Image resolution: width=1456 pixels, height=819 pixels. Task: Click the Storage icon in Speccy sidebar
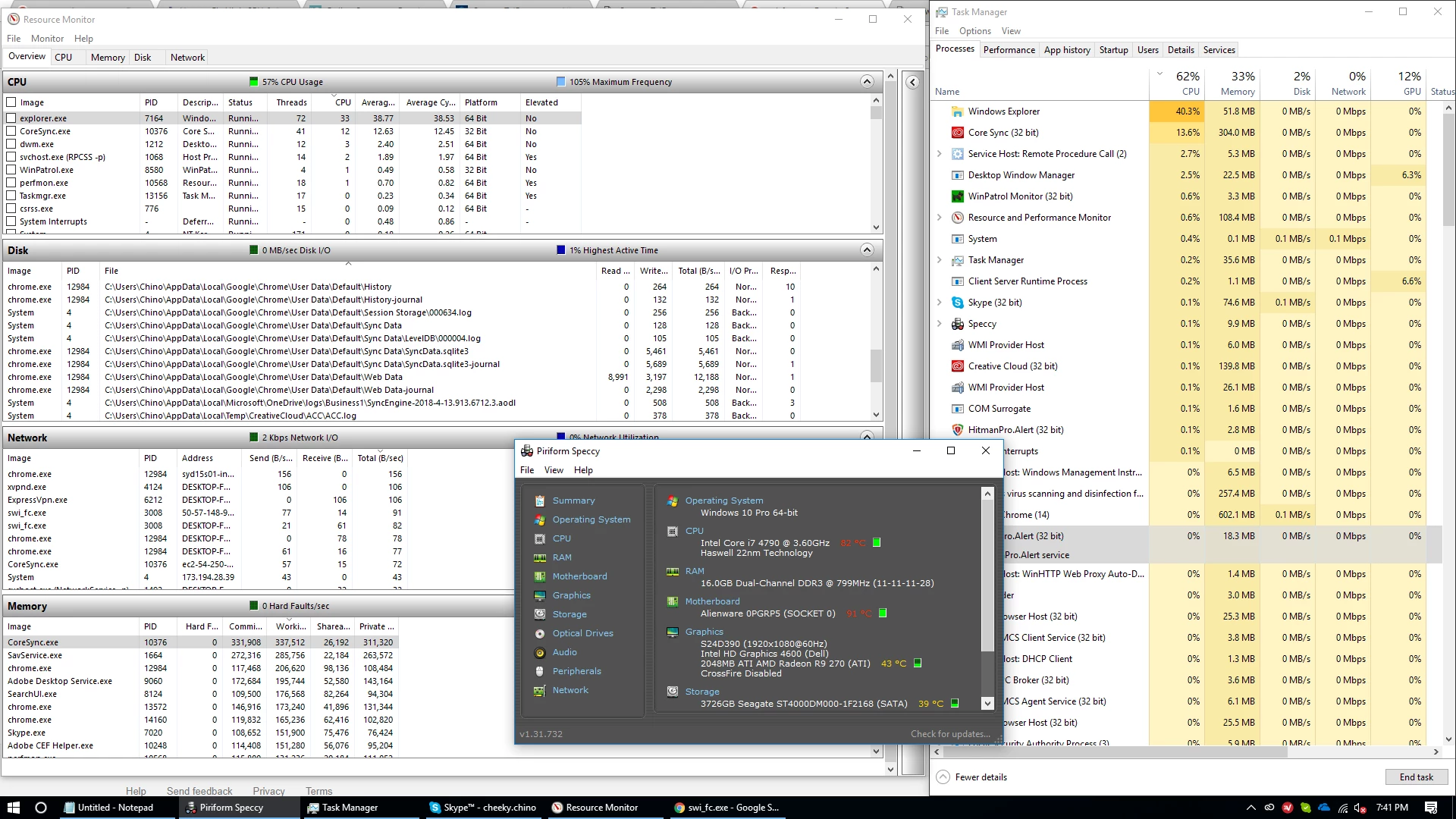point(540,614)
